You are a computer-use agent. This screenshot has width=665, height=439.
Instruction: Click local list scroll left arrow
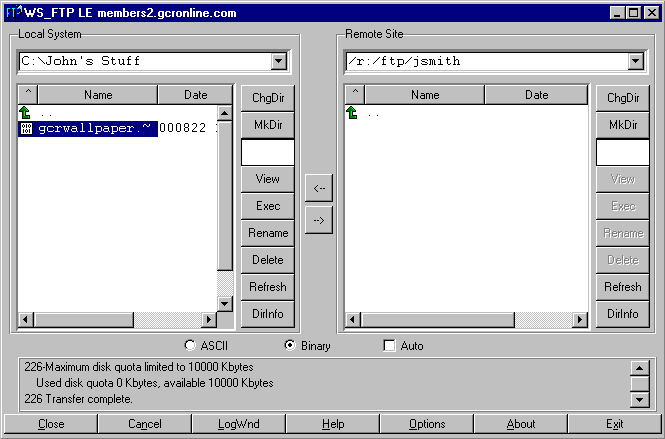[25, 319]
